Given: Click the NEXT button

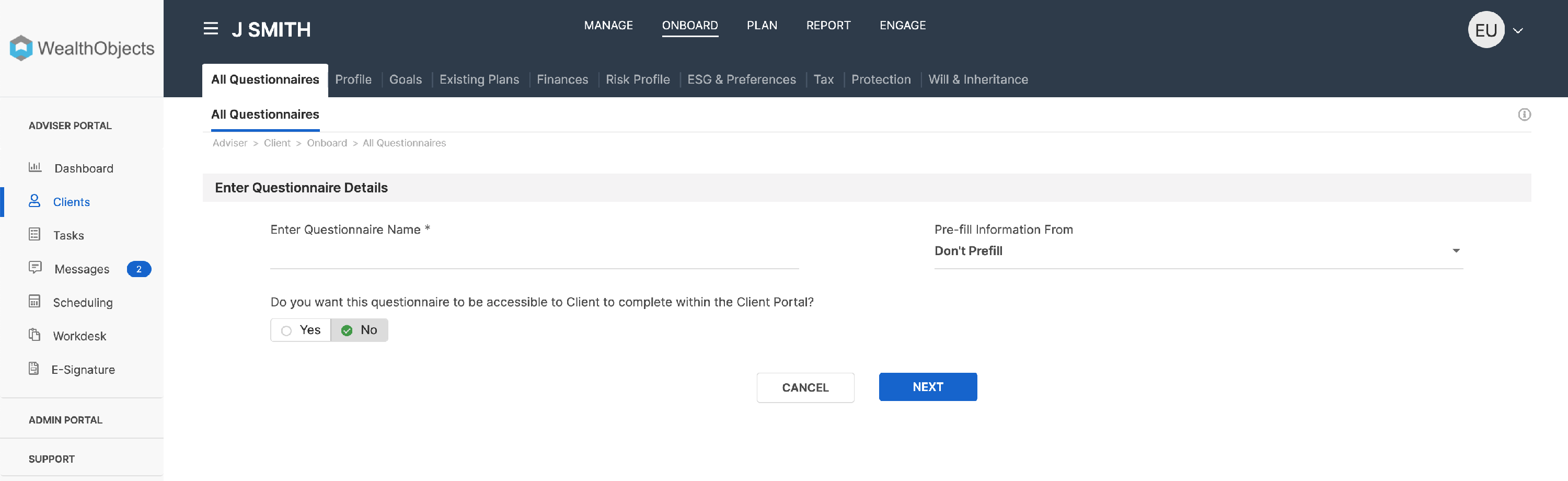Looking at the screenshot, I should pos(928,386).
